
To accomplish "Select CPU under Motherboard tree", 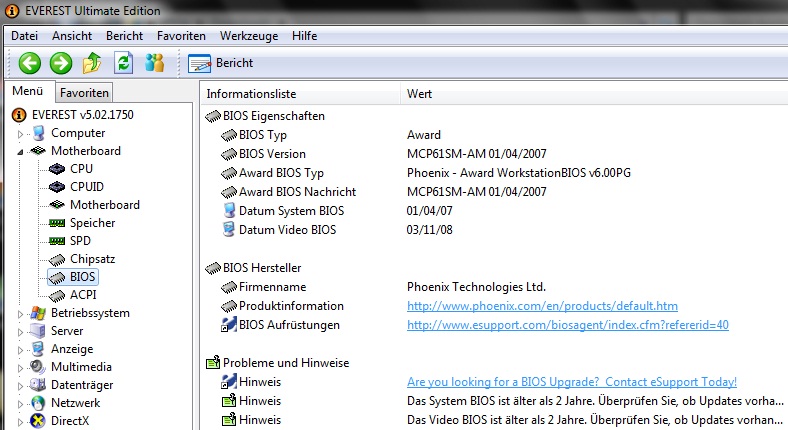I will click(81, 169).
